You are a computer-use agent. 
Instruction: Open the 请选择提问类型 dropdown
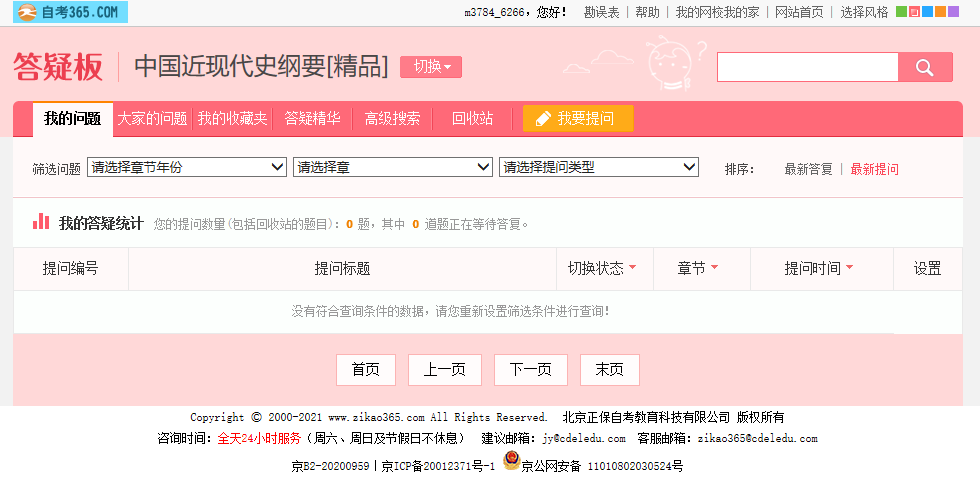(598, 167)
